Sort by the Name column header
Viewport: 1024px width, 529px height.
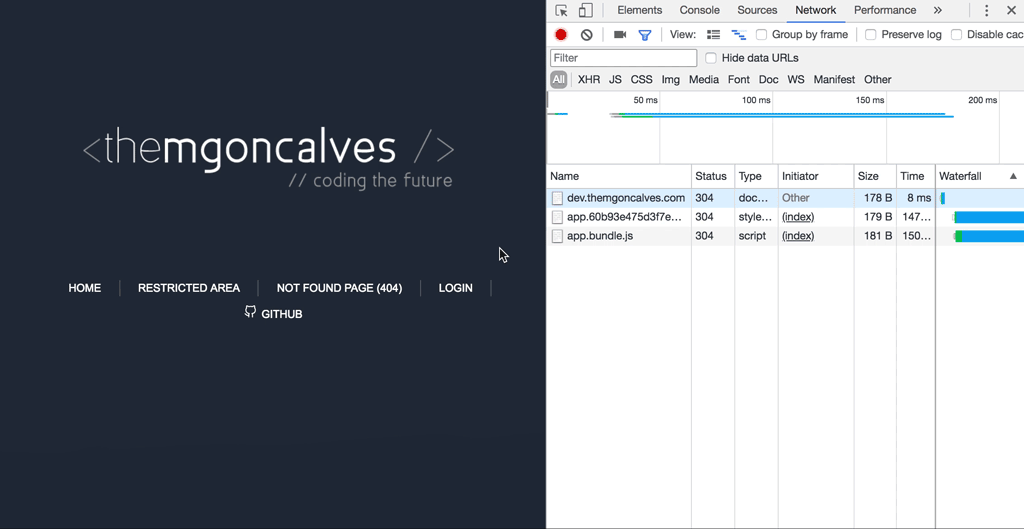tap(619, 176)
